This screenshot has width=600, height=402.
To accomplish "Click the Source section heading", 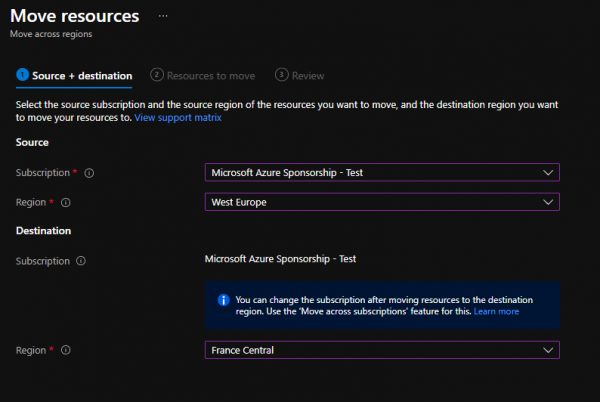I will click(x=32, y=142).
